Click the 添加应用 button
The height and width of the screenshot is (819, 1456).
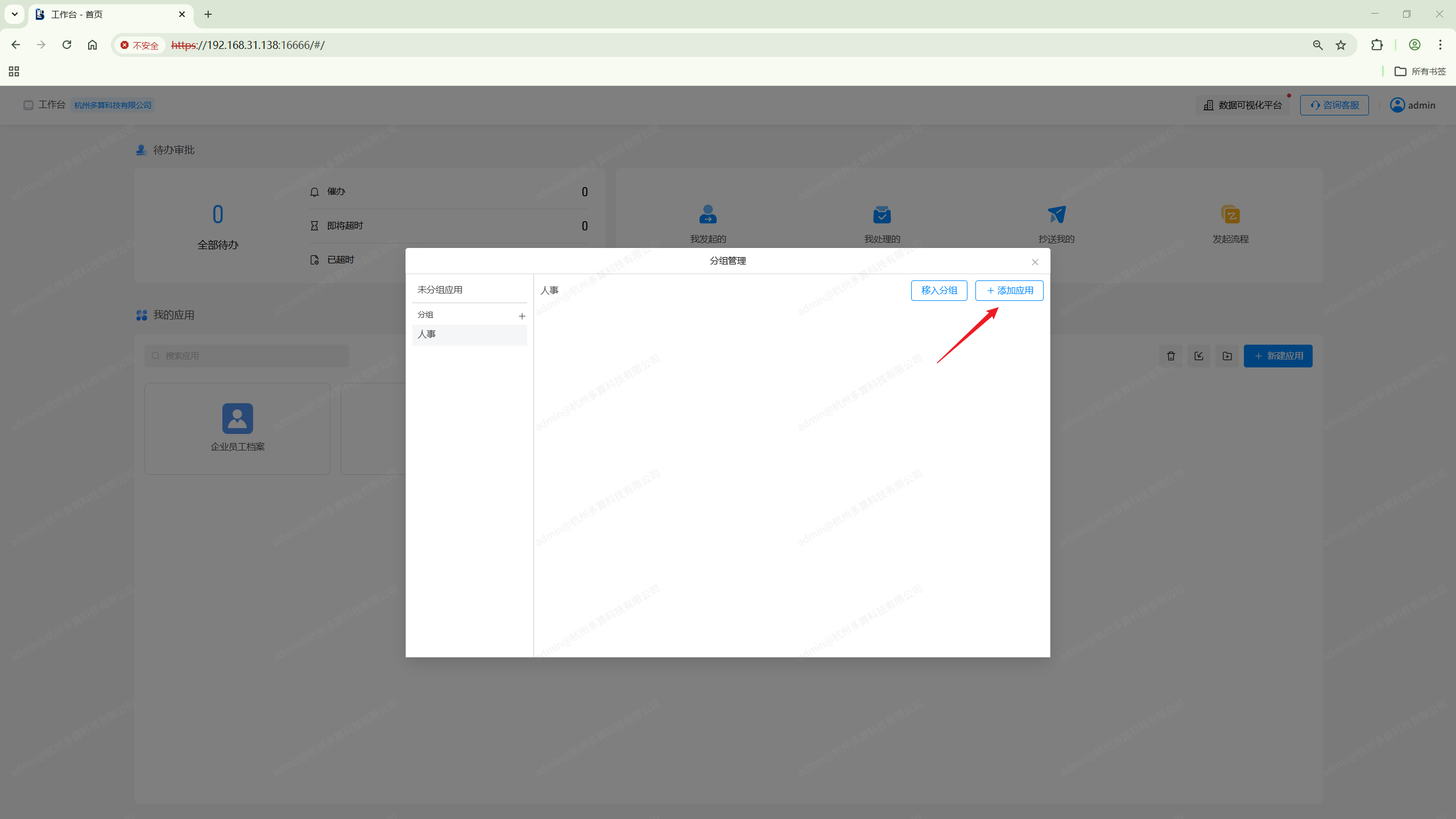(x=1009, y=291)
